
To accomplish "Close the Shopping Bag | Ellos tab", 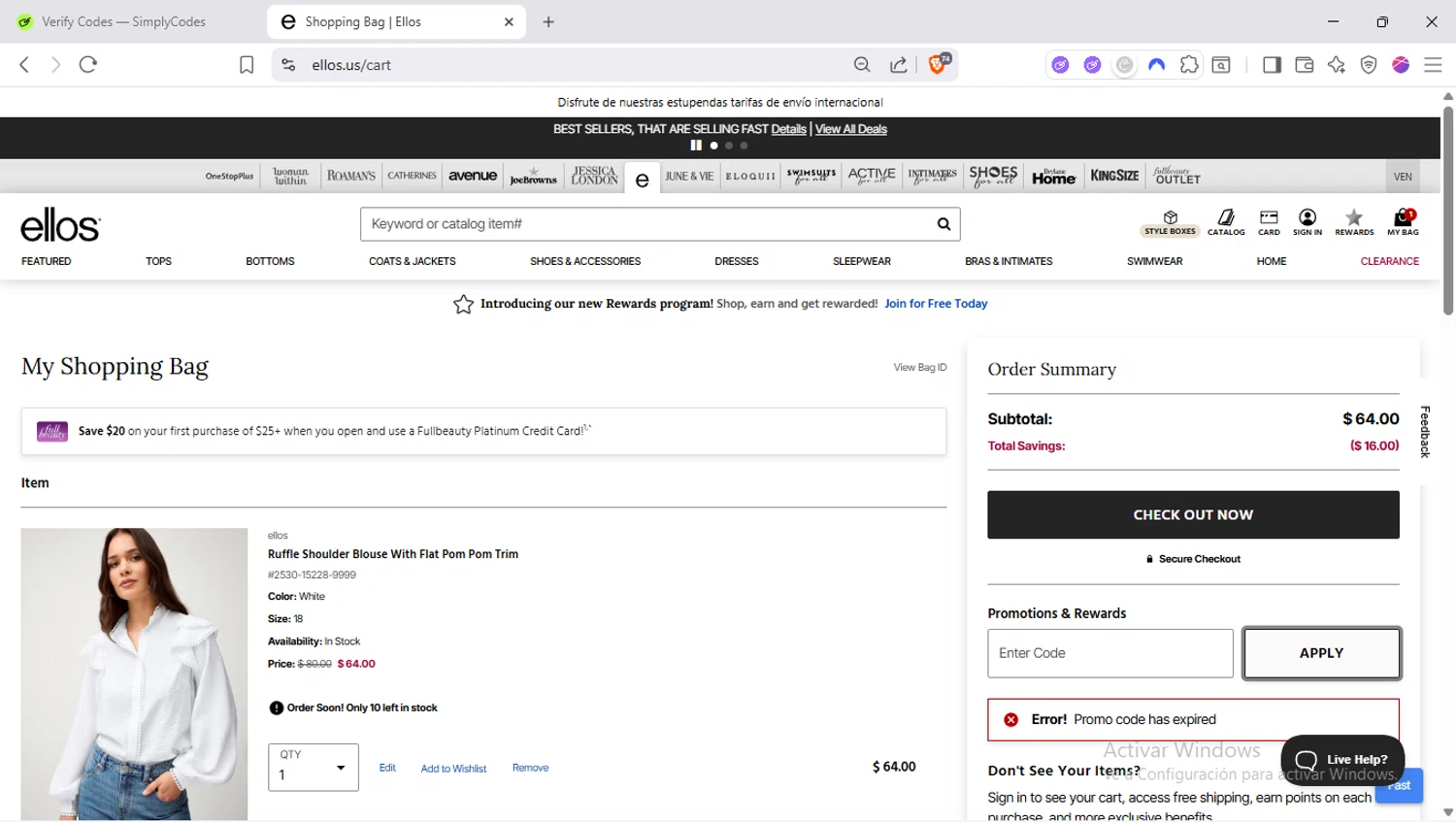I will pyautogui.click(x=509, y=21).
